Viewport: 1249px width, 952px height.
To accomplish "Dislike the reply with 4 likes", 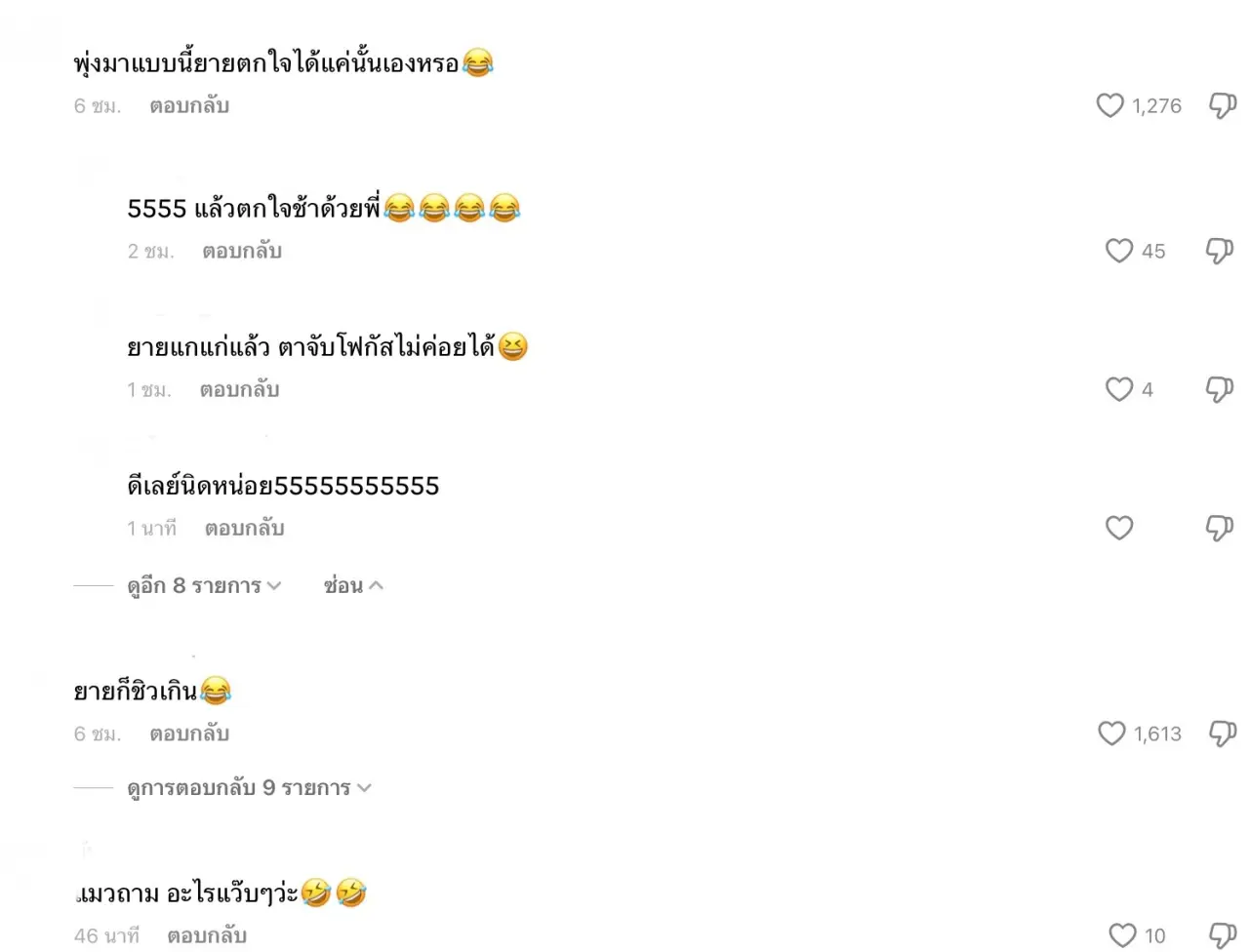I will (x=1220, y=389).
